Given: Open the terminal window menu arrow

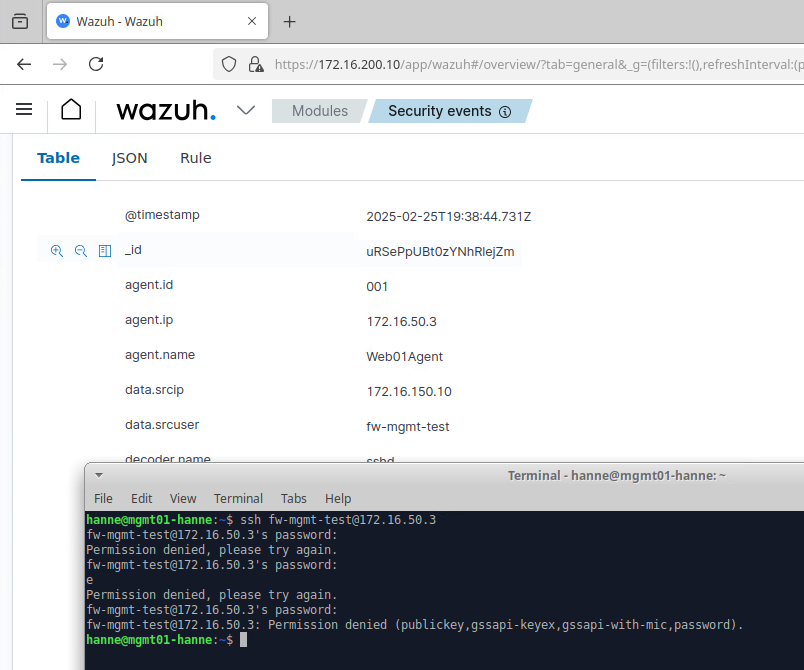Looking at the screenshot, I should coord(99,476).
